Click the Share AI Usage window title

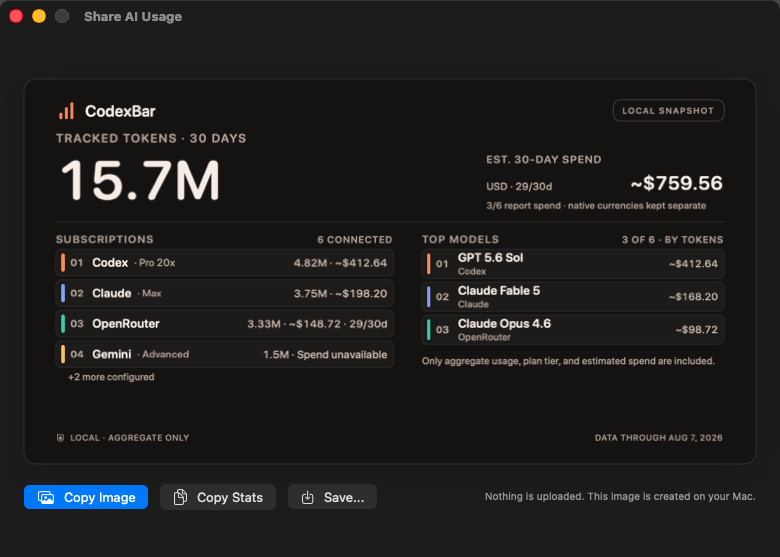[x=133, y=16]
